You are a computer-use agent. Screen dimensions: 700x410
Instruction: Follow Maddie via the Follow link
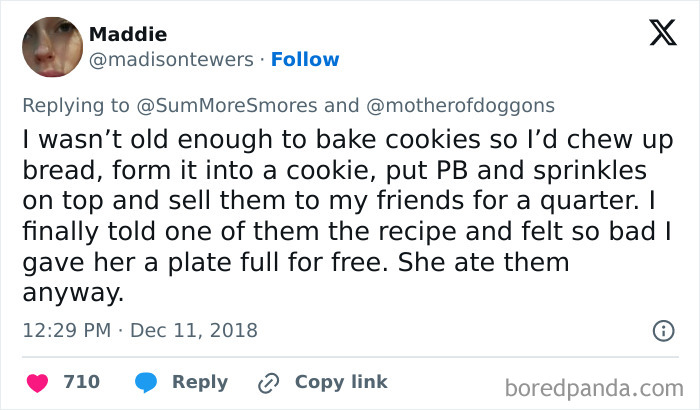pyautogui.click(x=306, y=60)
